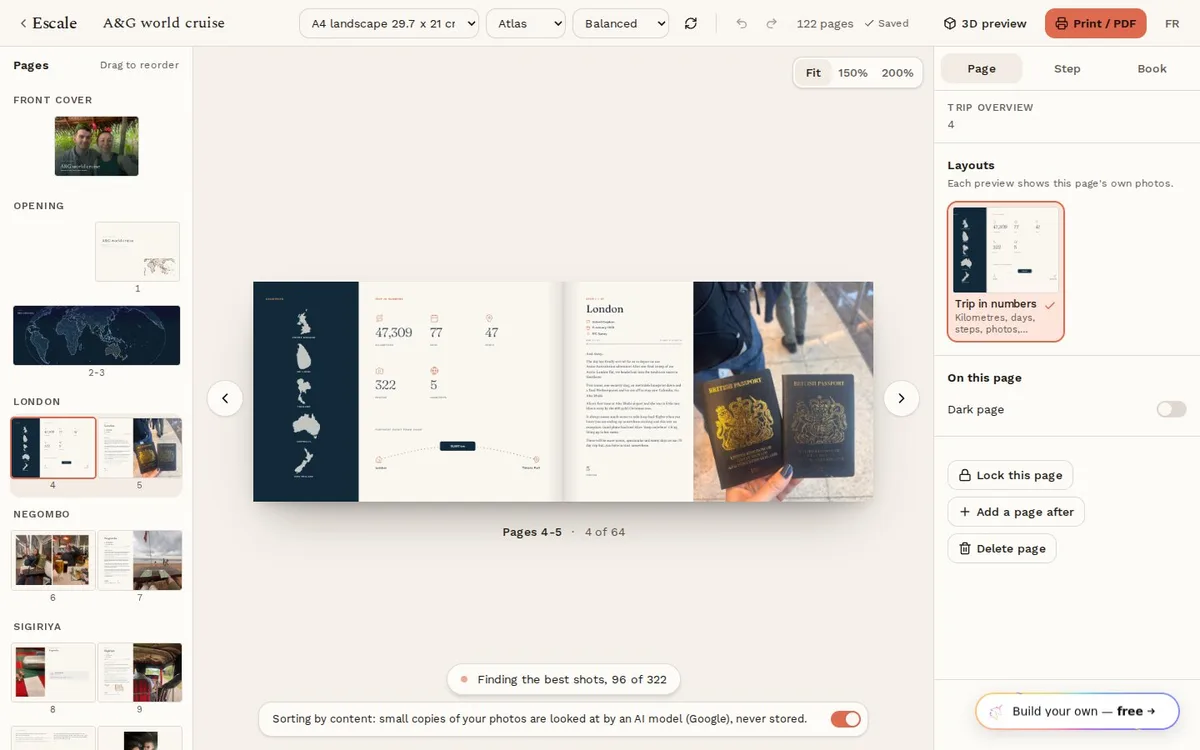Click the Drag to reorder hint
1200x750 pixels.
click(139, 65)
